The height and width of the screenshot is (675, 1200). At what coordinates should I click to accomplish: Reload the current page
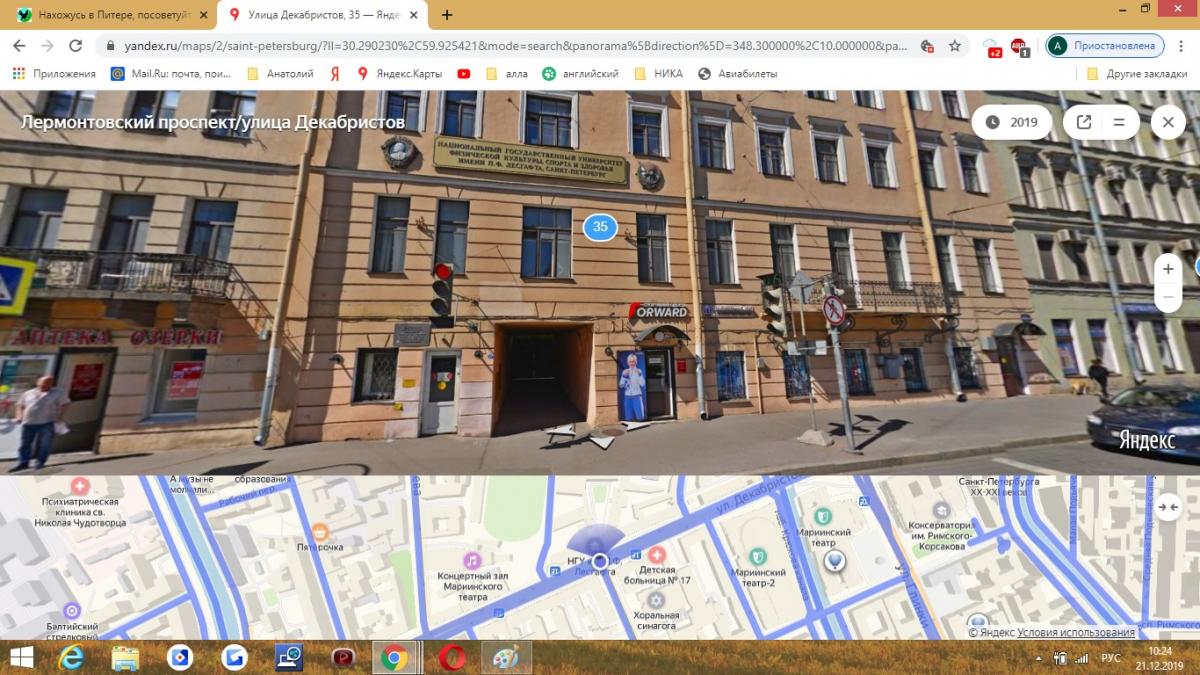[75, 46]
